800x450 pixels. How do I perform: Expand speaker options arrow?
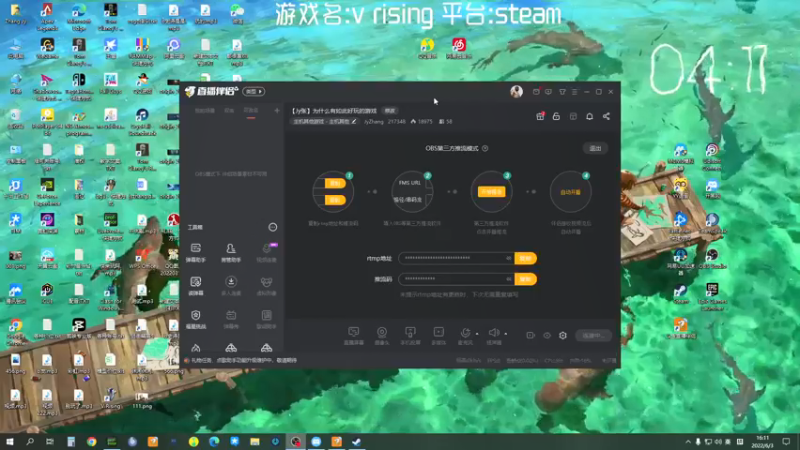[506, 334]
